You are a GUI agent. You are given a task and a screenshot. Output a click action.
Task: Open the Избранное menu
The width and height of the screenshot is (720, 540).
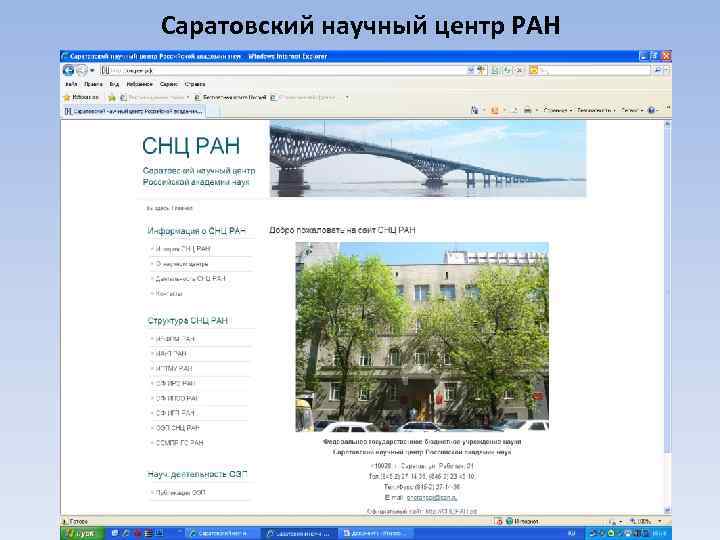coord(139,84)
